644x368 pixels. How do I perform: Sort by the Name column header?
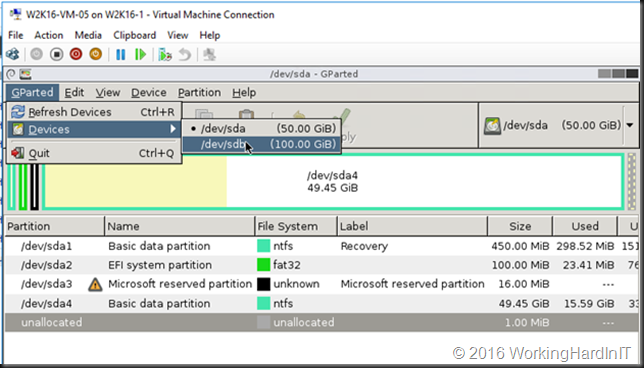pos(179,226)
